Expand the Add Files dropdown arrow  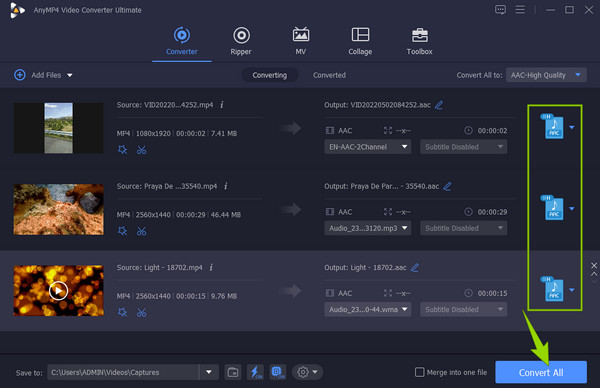(x=70, y=75)
